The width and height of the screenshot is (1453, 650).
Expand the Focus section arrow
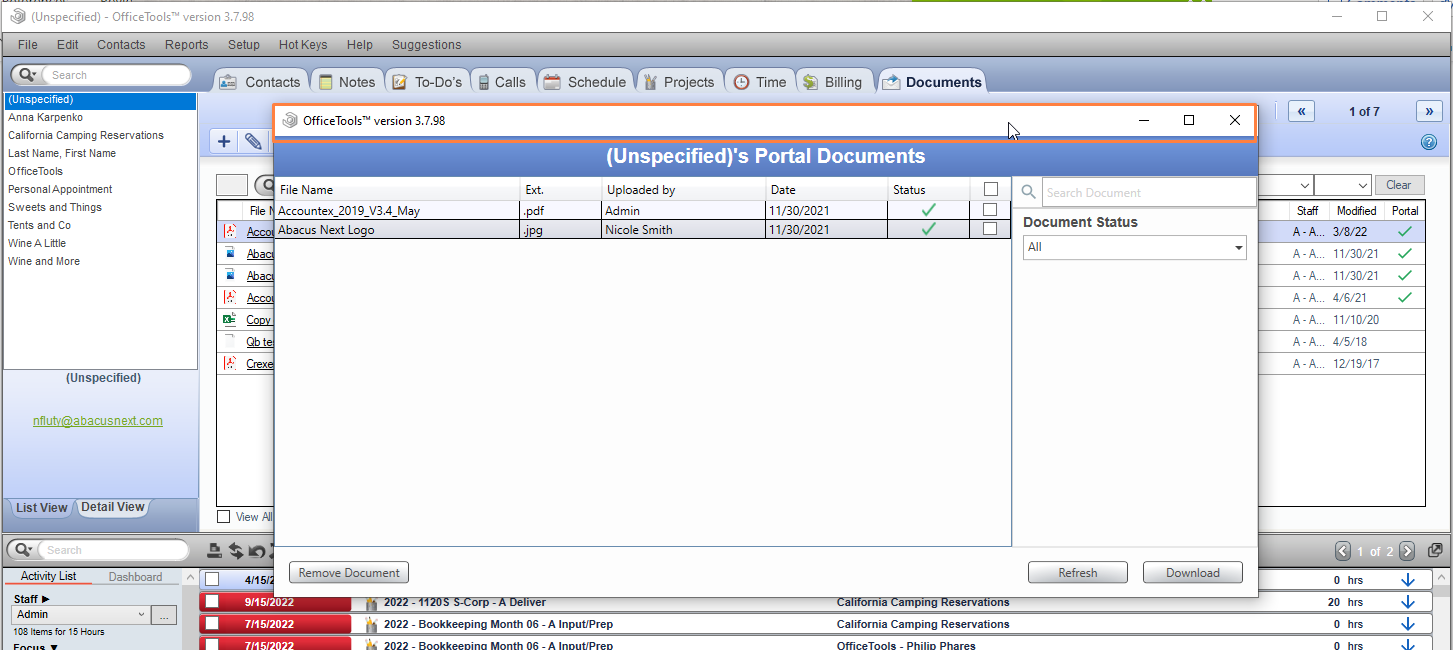tap(53, 647)
